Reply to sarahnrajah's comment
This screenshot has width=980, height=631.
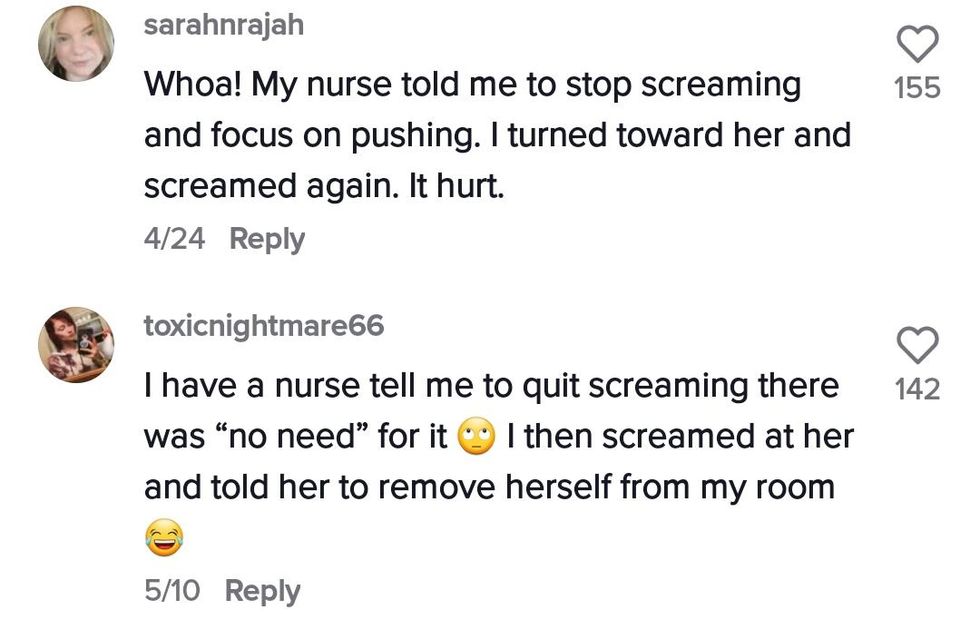266,239
